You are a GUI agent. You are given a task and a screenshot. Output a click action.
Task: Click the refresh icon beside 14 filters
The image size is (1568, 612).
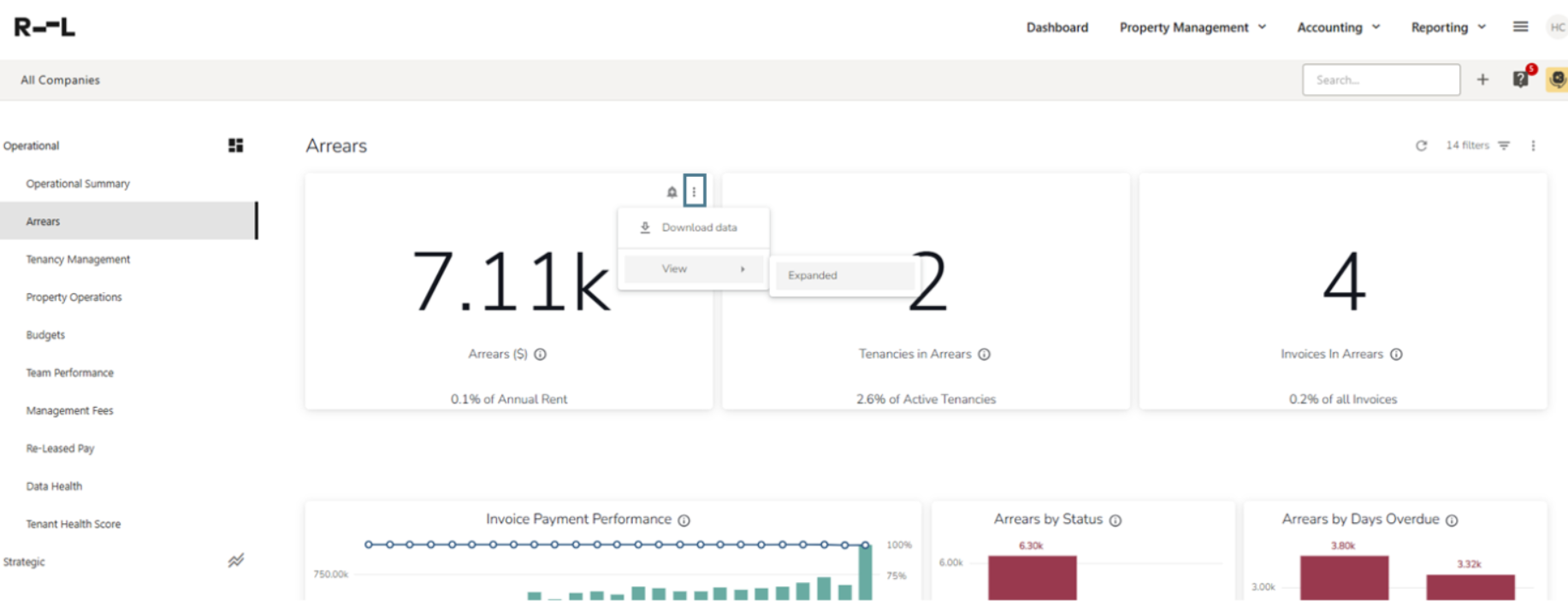tap(1421, 146)
